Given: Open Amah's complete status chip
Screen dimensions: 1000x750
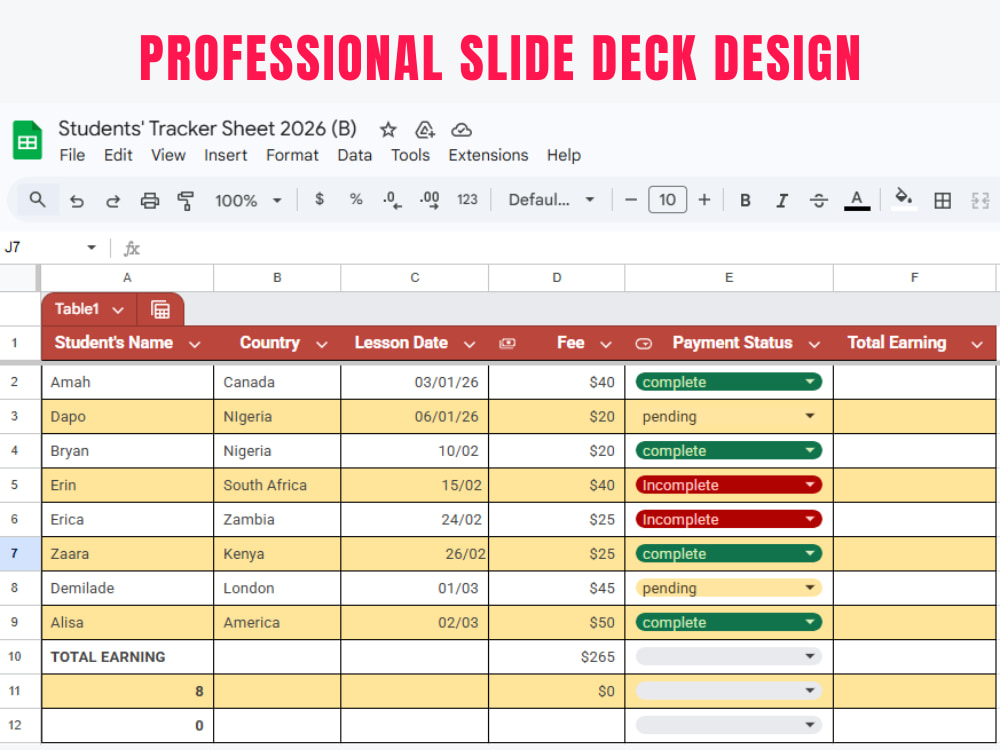Looking at the screenshot, I should tap(728, 382).
